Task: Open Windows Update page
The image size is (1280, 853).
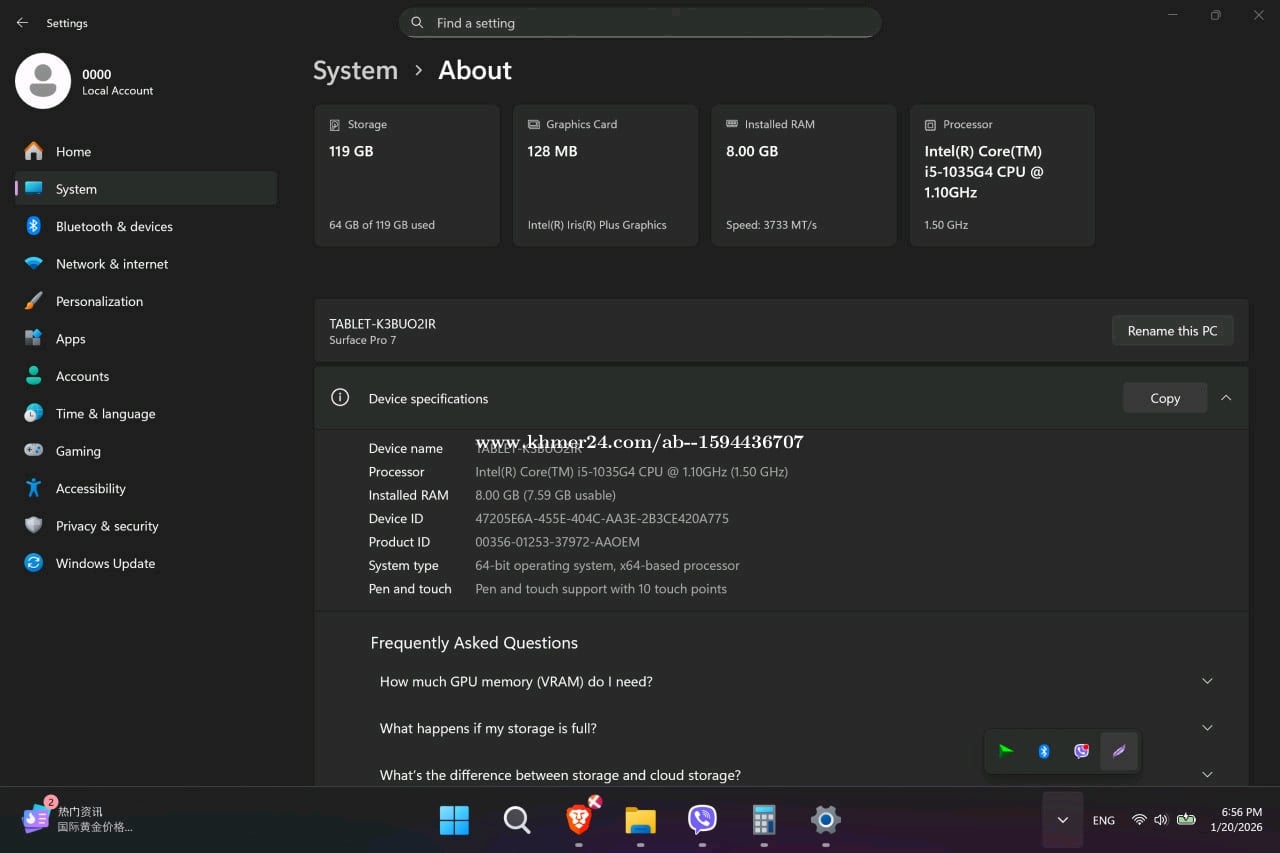Action: click(x=105, y=564)
